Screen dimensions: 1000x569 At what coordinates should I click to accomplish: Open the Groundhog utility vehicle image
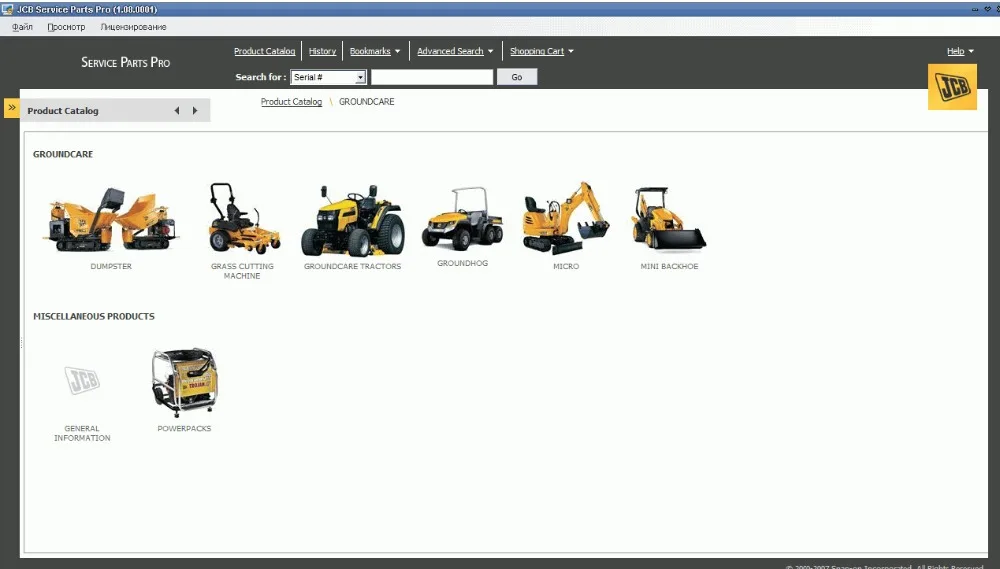(462, 219)
